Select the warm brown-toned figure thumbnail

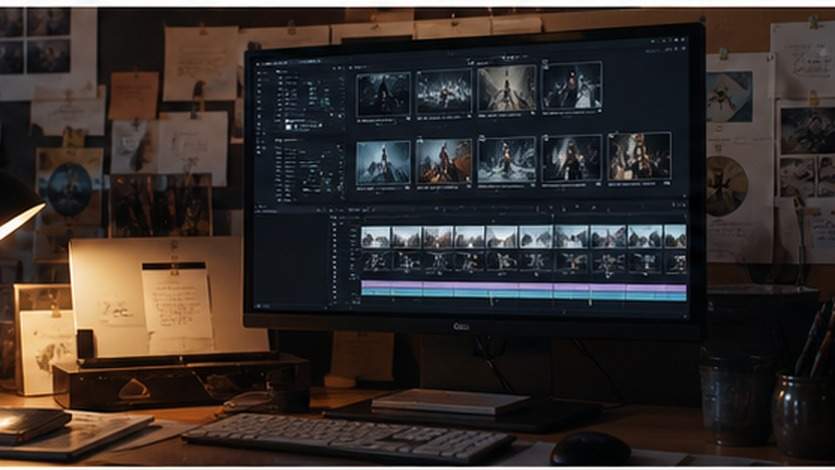click(639, 158)
